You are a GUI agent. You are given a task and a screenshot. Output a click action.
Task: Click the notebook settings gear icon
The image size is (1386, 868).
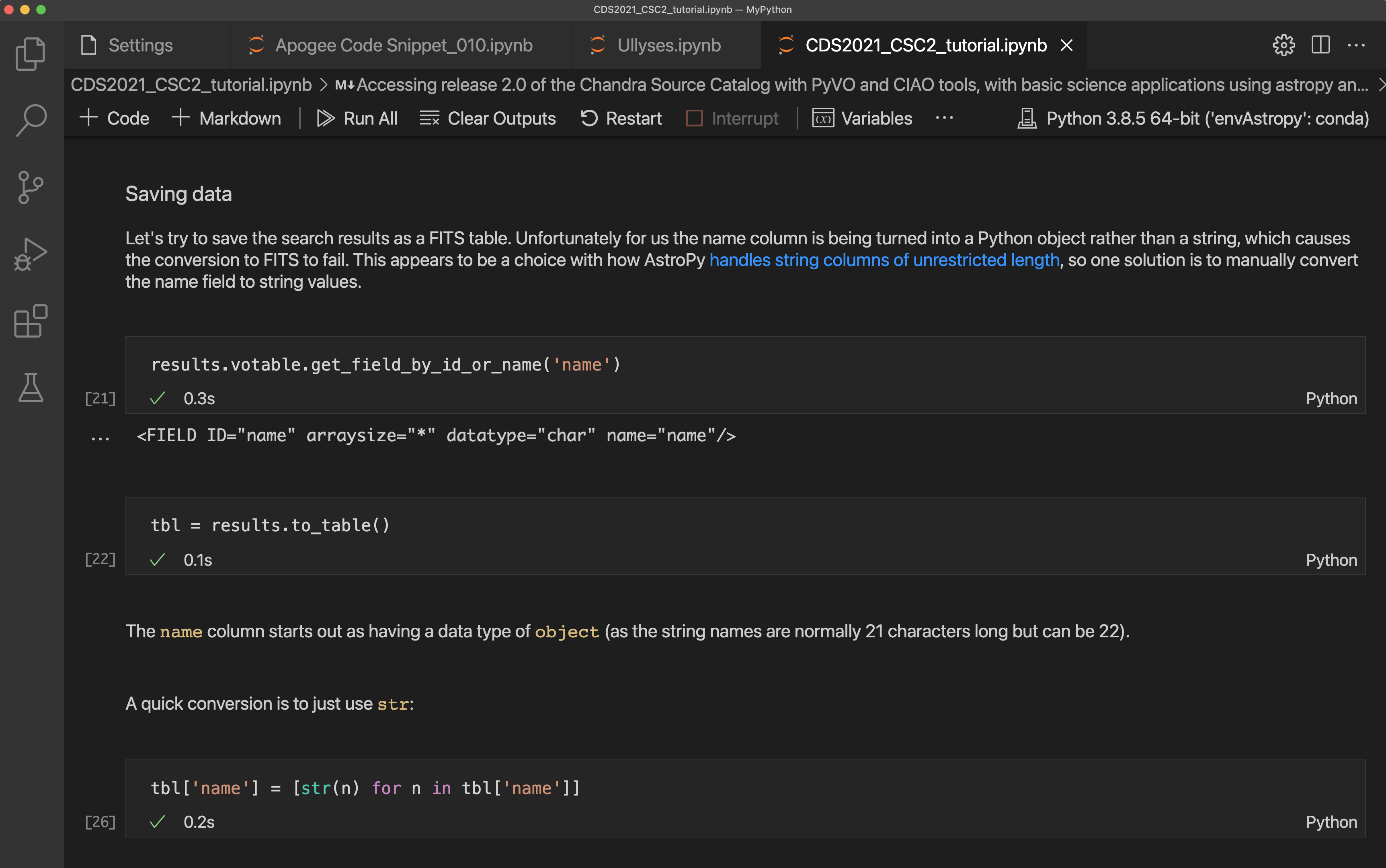[1283, 45]
